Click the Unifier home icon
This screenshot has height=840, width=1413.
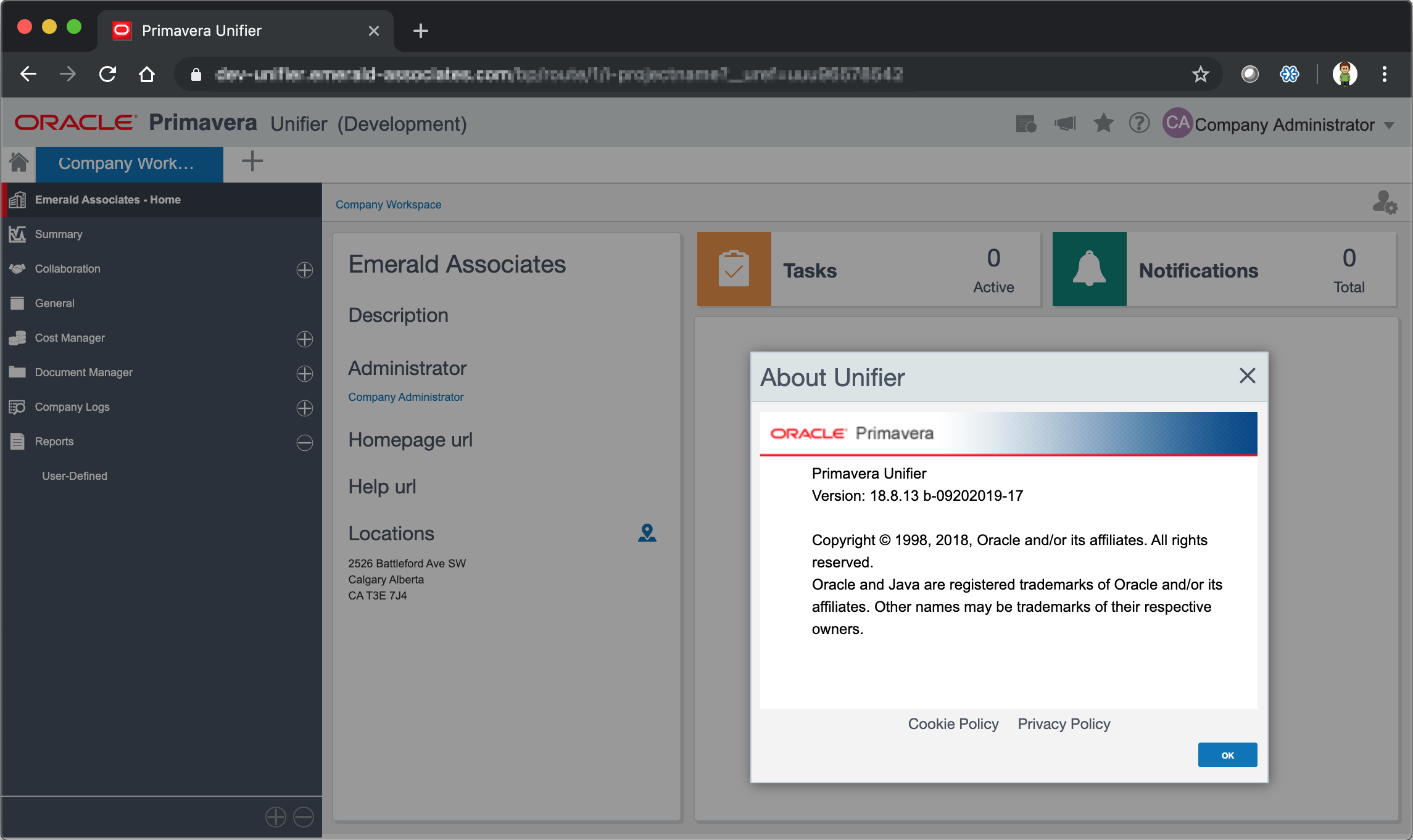(x=19, y=163)
